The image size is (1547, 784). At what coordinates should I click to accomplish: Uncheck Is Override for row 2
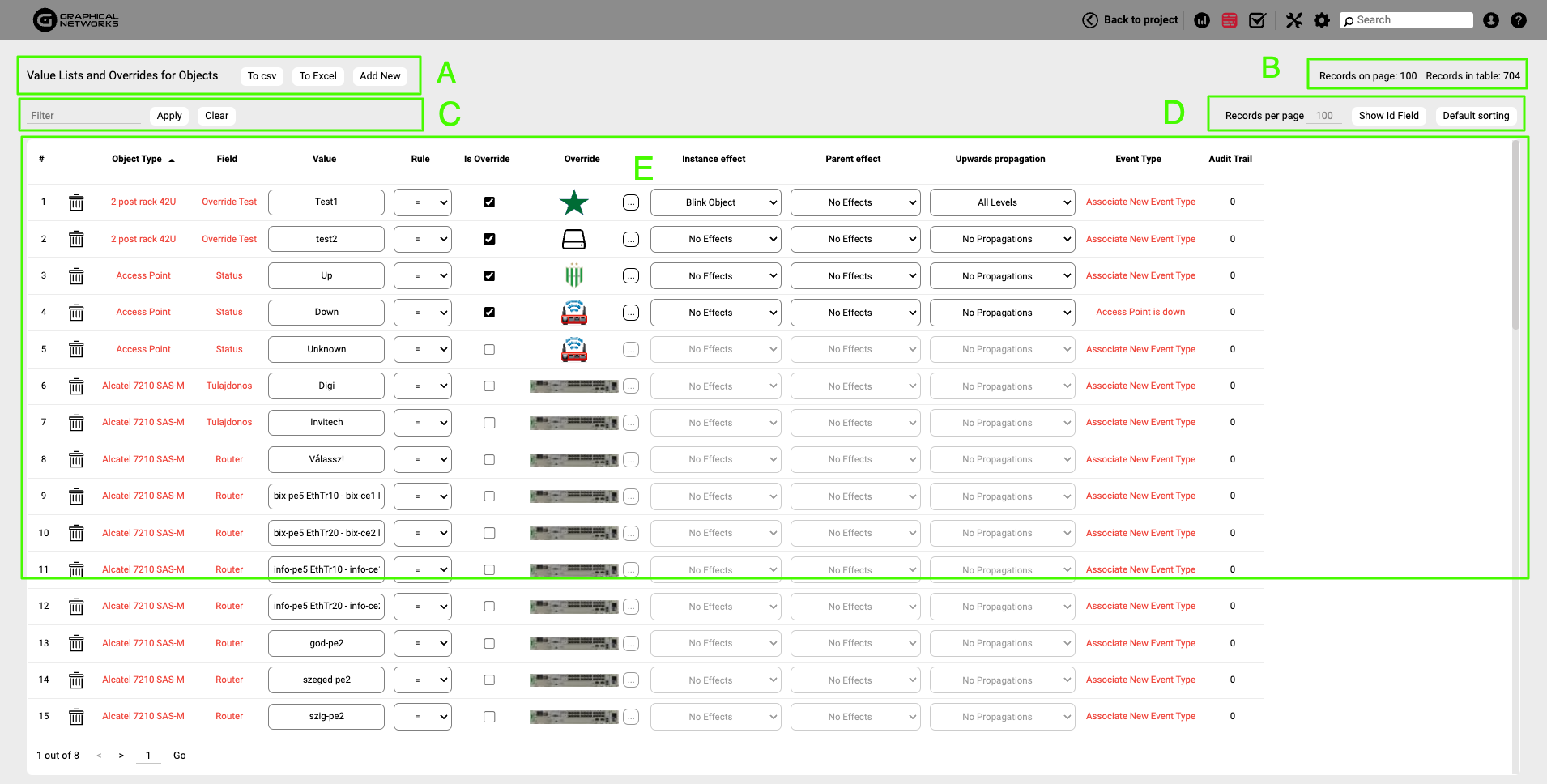489,239
